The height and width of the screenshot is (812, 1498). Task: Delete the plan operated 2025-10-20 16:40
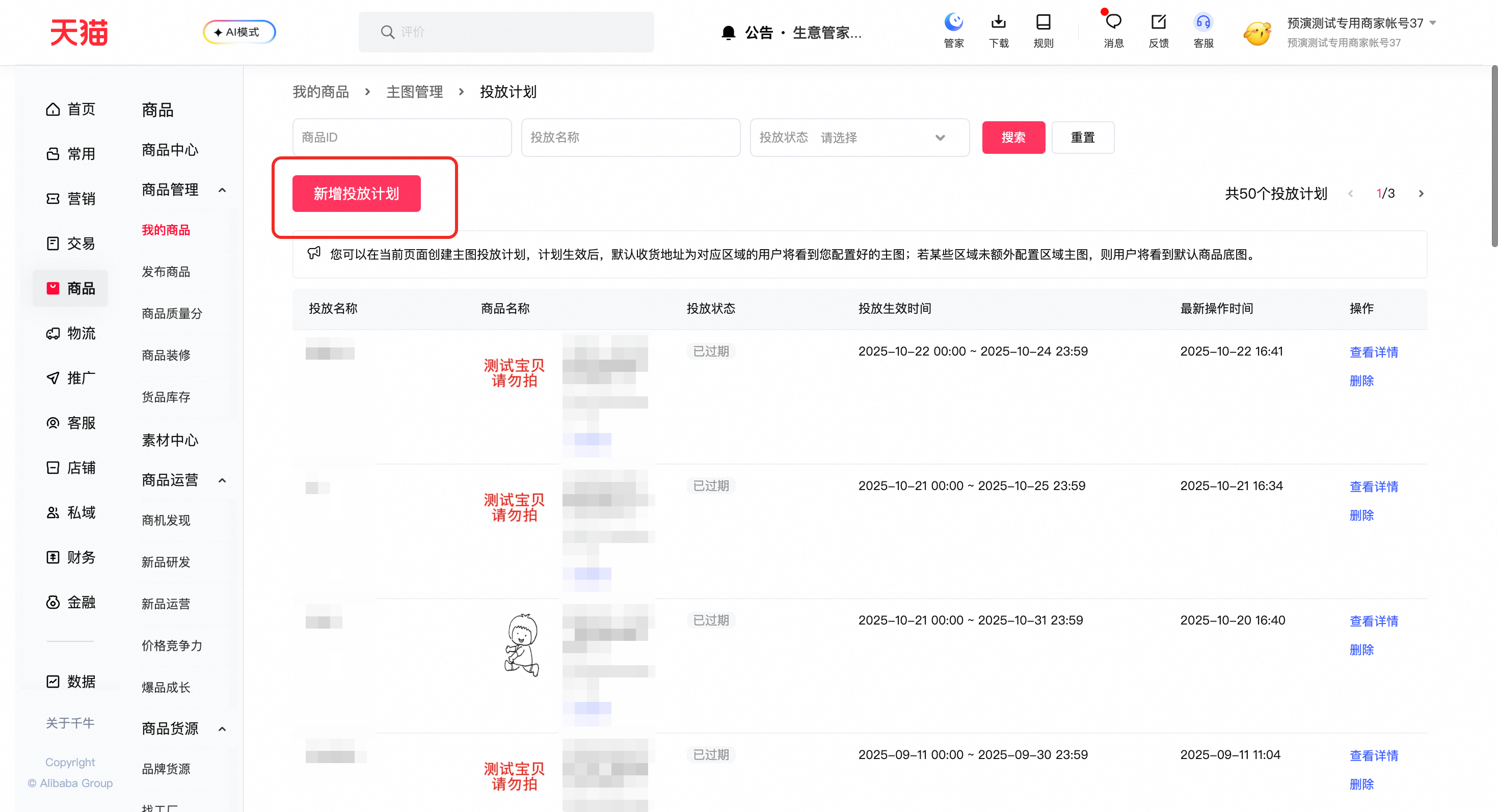pos(1361,650)
